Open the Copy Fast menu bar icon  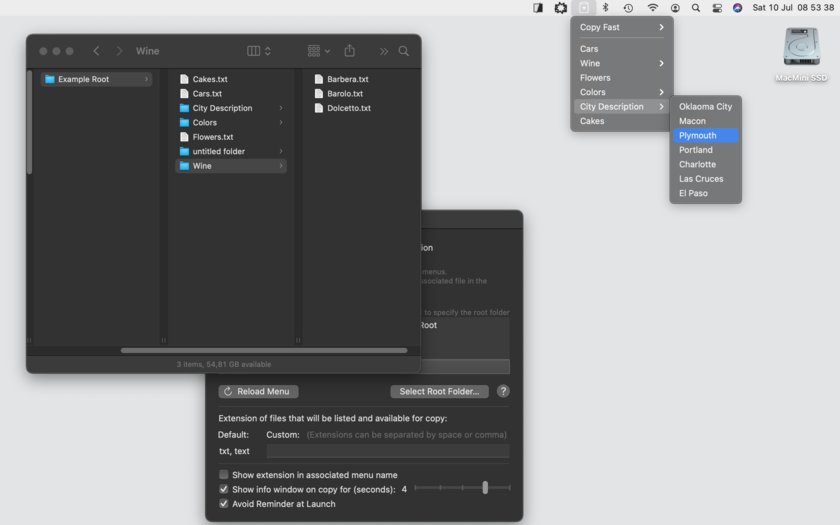583,8
